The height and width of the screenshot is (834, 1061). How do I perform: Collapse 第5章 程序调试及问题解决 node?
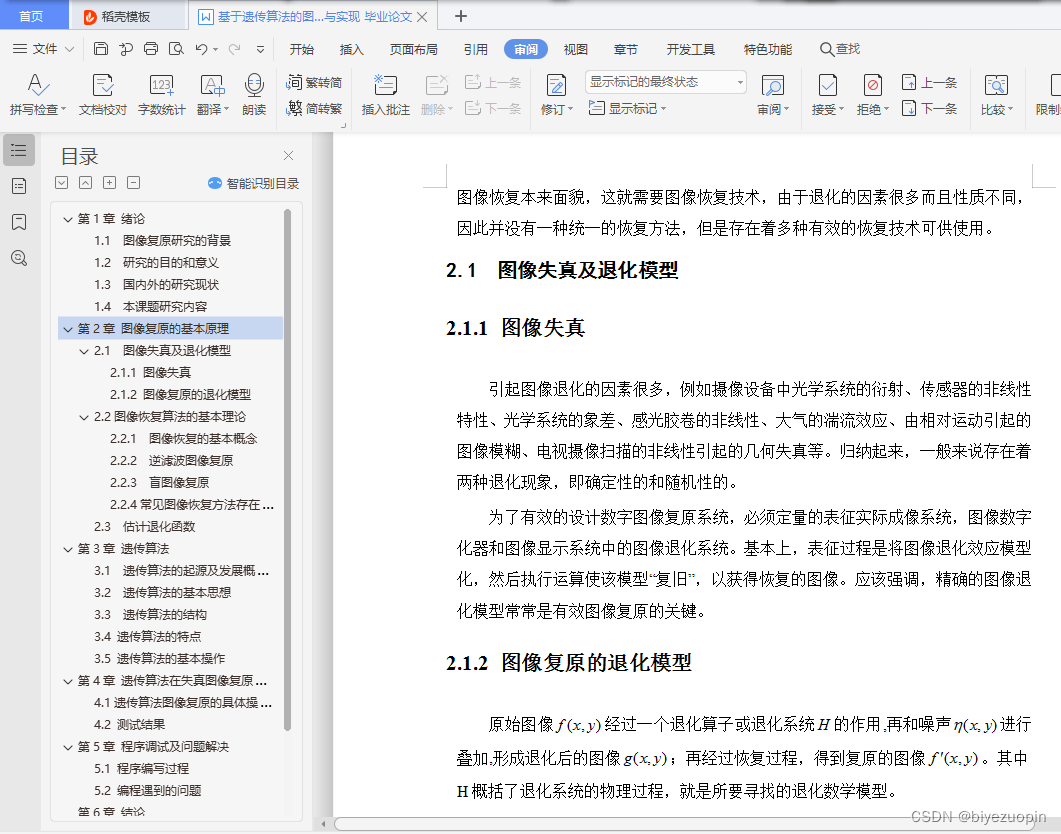68,747
